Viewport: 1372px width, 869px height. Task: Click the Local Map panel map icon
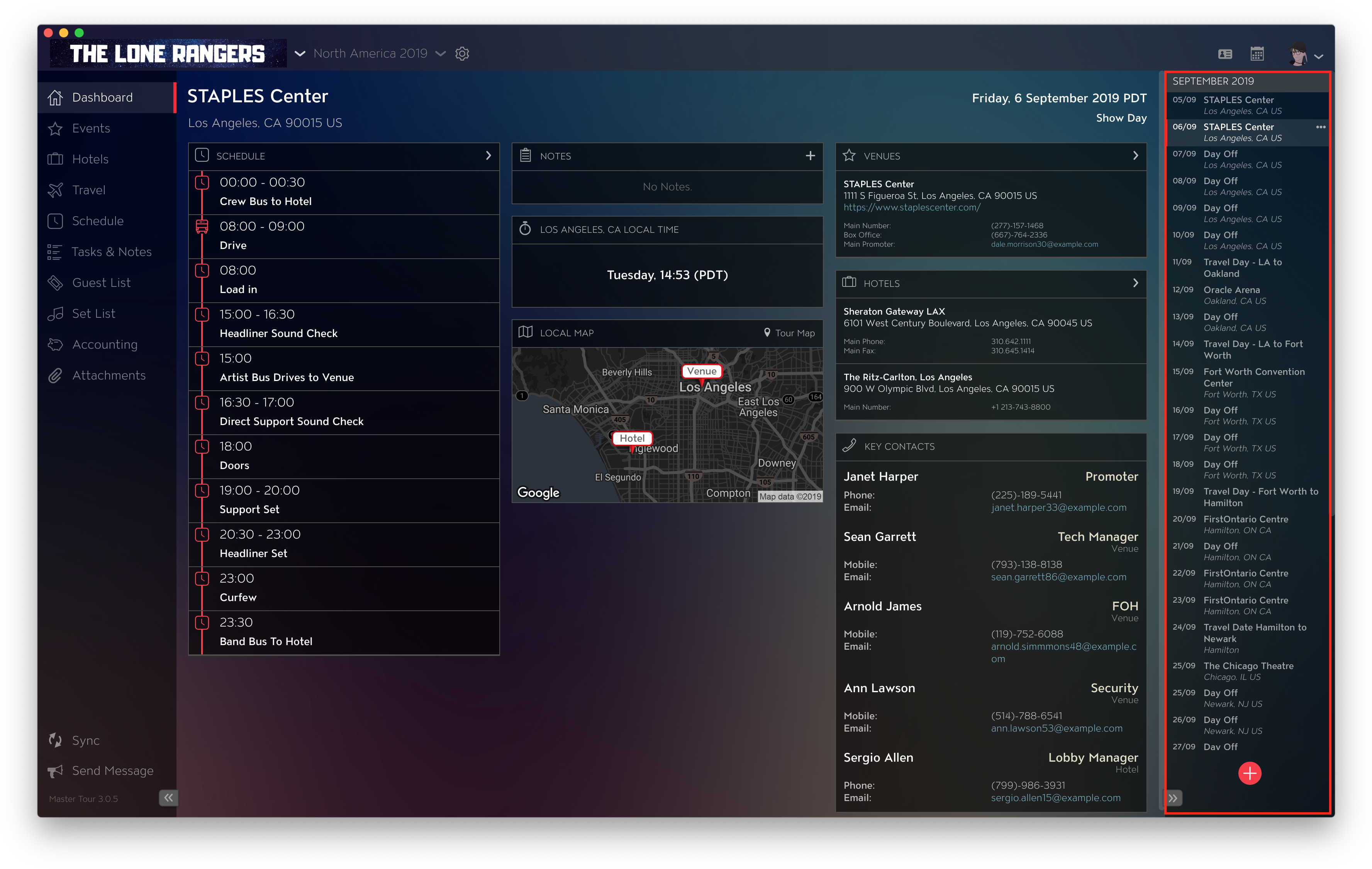[x=525, y=332]
